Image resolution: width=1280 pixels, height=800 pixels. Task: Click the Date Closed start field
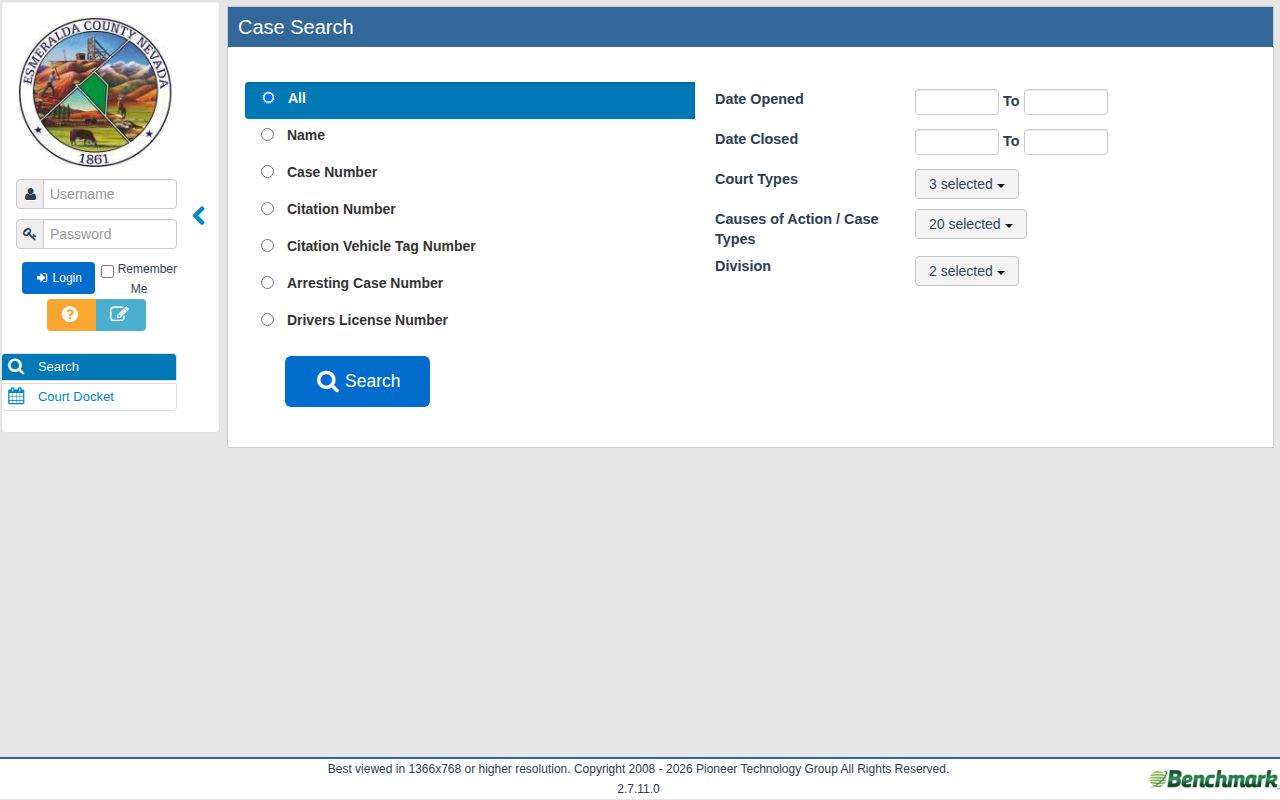(957, 142)
